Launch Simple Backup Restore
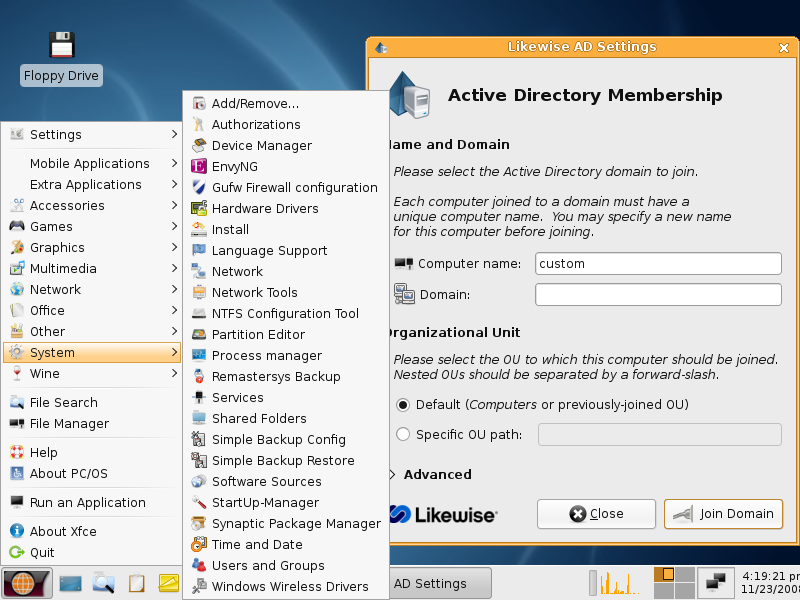Image resolution: width=800 pixels, height=600 pixels. [286, 460]
